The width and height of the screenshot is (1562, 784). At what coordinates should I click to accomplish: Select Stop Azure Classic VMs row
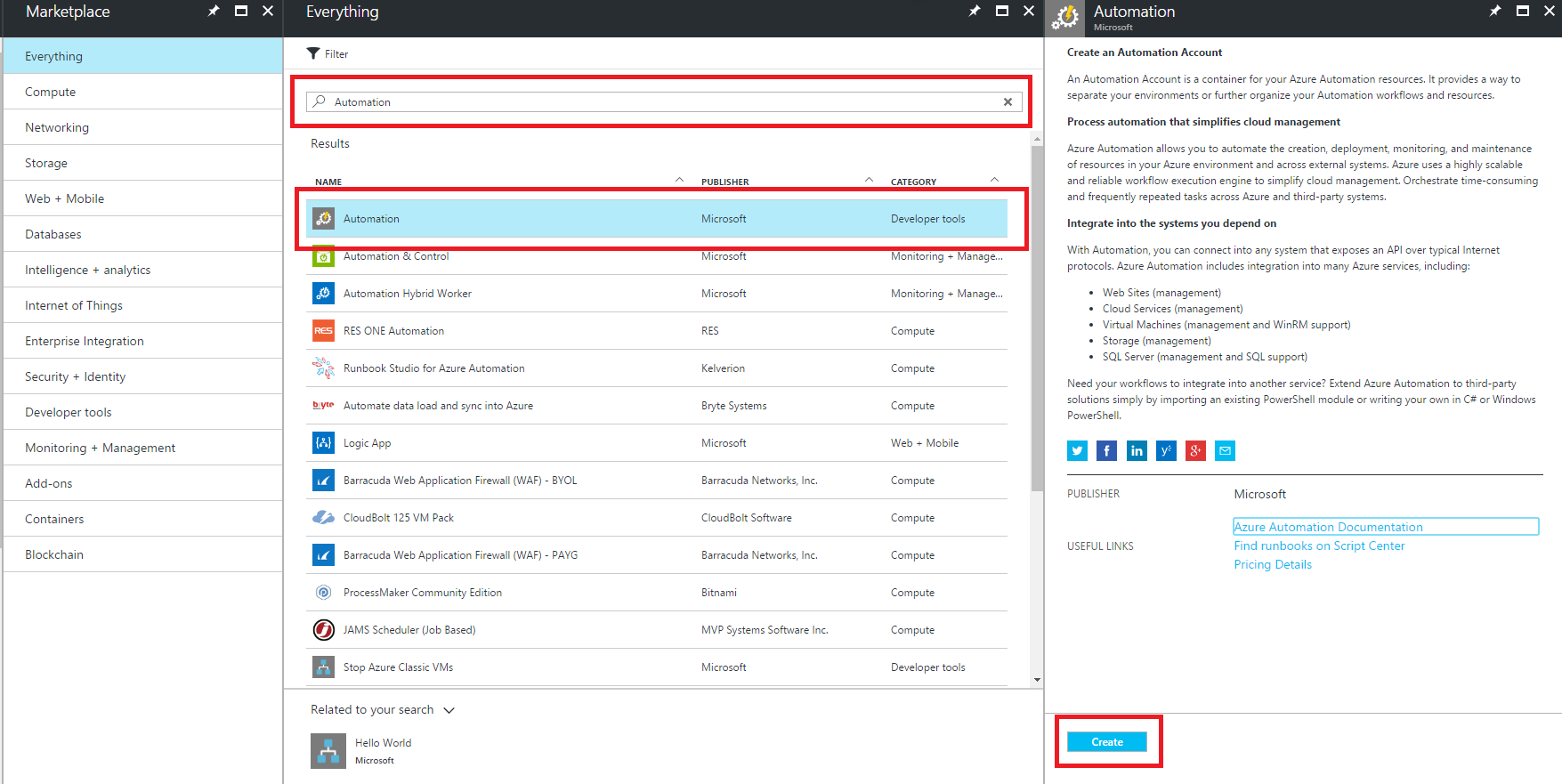(x=657, y=667)
